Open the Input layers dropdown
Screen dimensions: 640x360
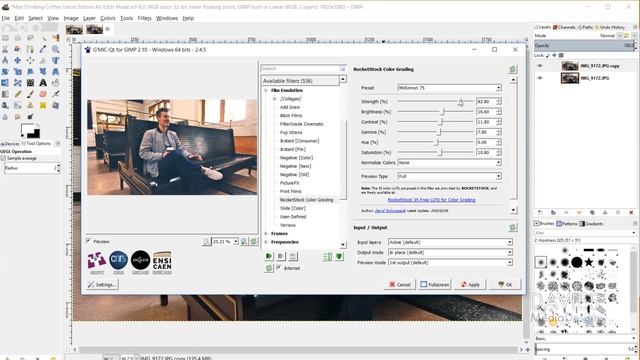click(x=450, y=242)
